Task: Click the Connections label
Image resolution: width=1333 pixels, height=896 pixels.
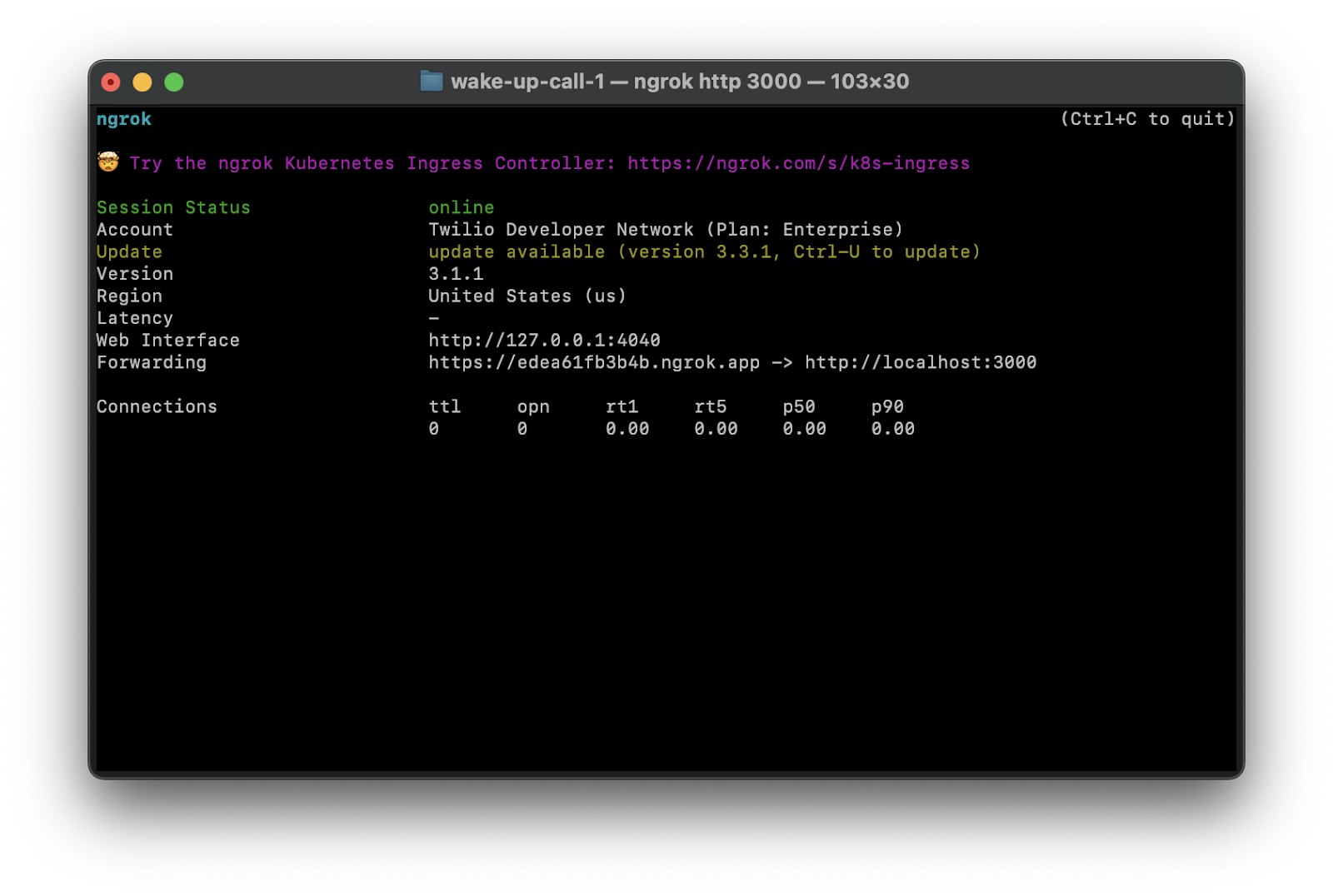Action: click(157, 406)
